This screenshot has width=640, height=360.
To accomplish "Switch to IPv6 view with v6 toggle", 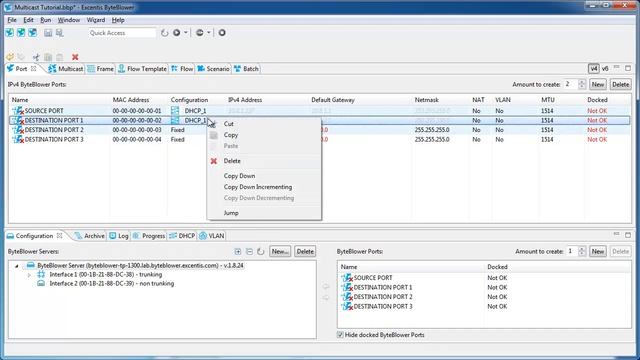I will click(x=605, y=69).
